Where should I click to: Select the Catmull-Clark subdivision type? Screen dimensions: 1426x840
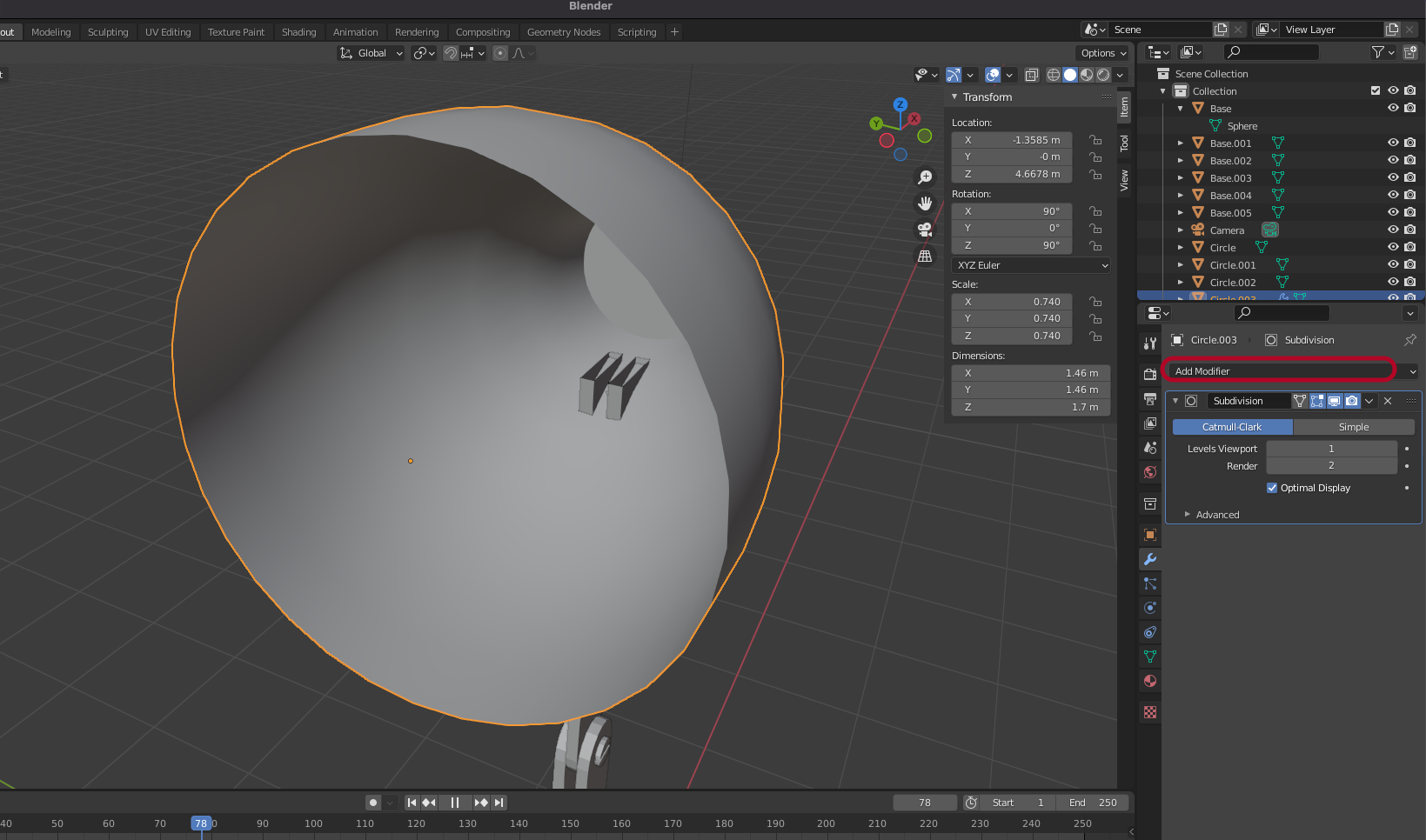1232,427
